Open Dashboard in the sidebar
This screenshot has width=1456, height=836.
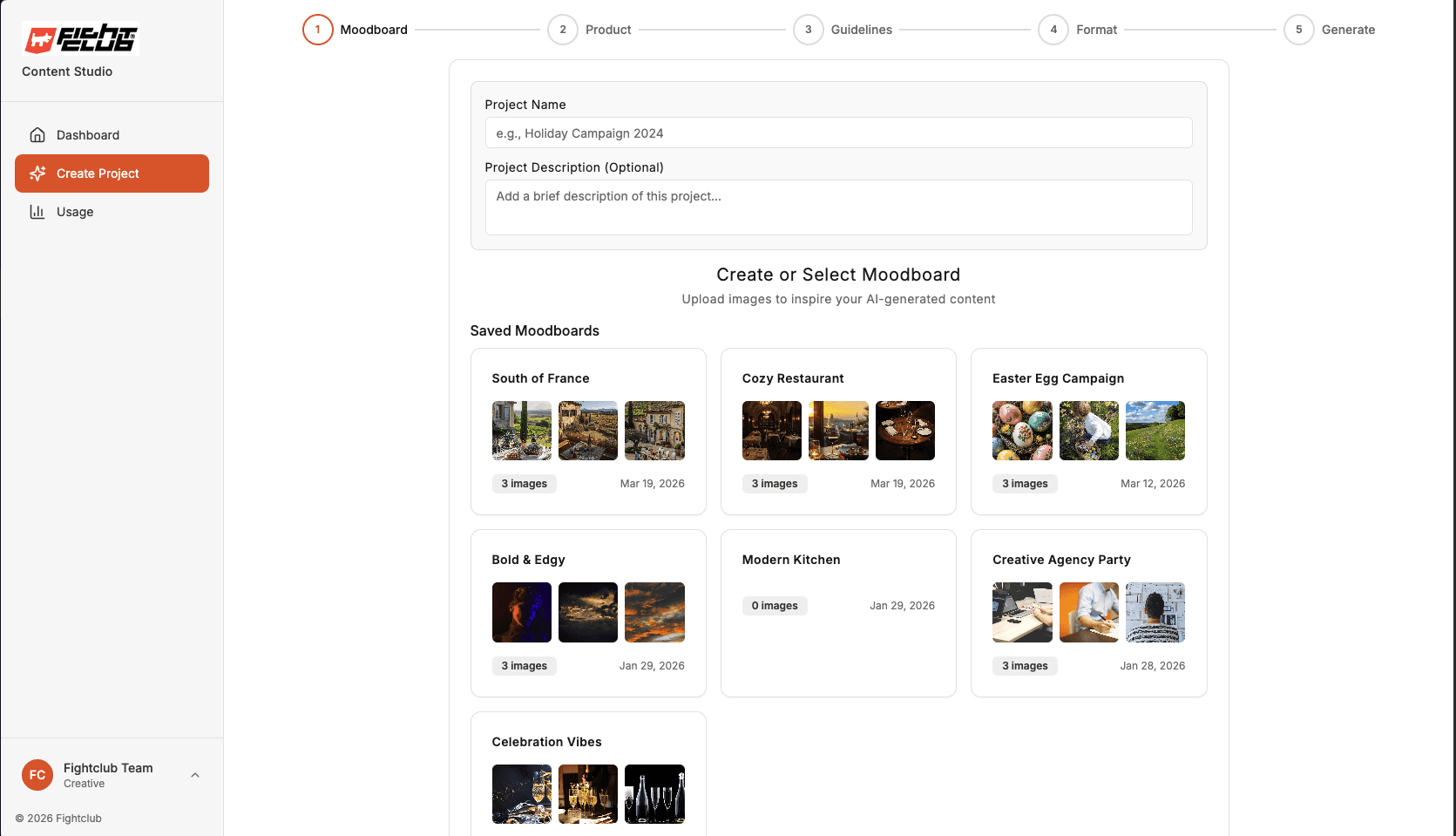[x=112, y=135]
